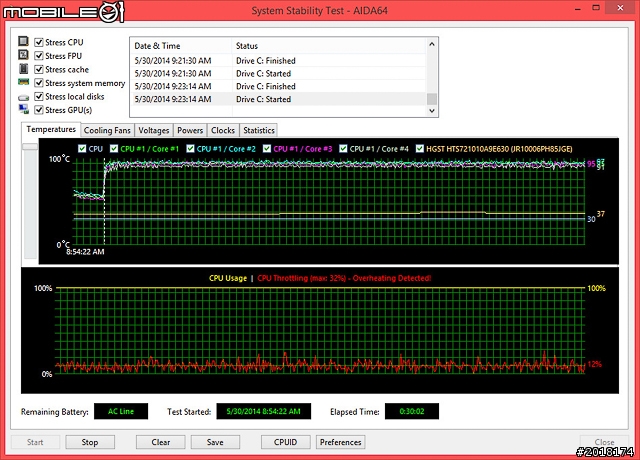Open the CPUID panel button
640x460 pixels.
click(285, 442)
